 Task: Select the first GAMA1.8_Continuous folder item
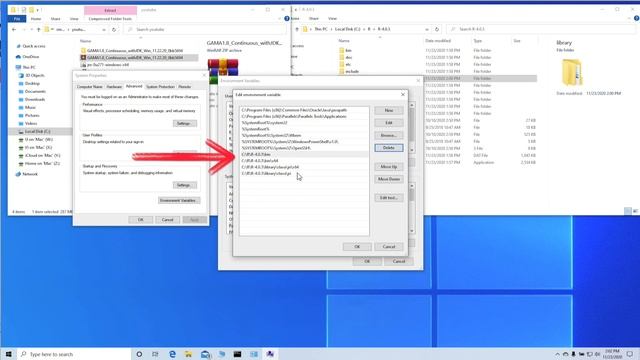(x=135, y=51)
